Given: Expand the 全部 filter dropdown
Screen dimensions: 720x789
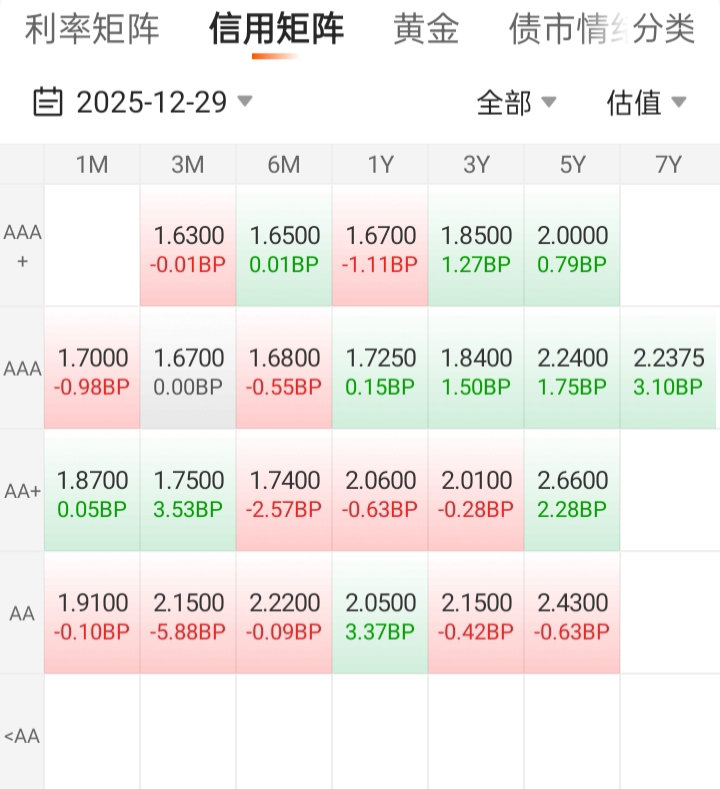Looking at the screenshot, I should coord(515,102).
